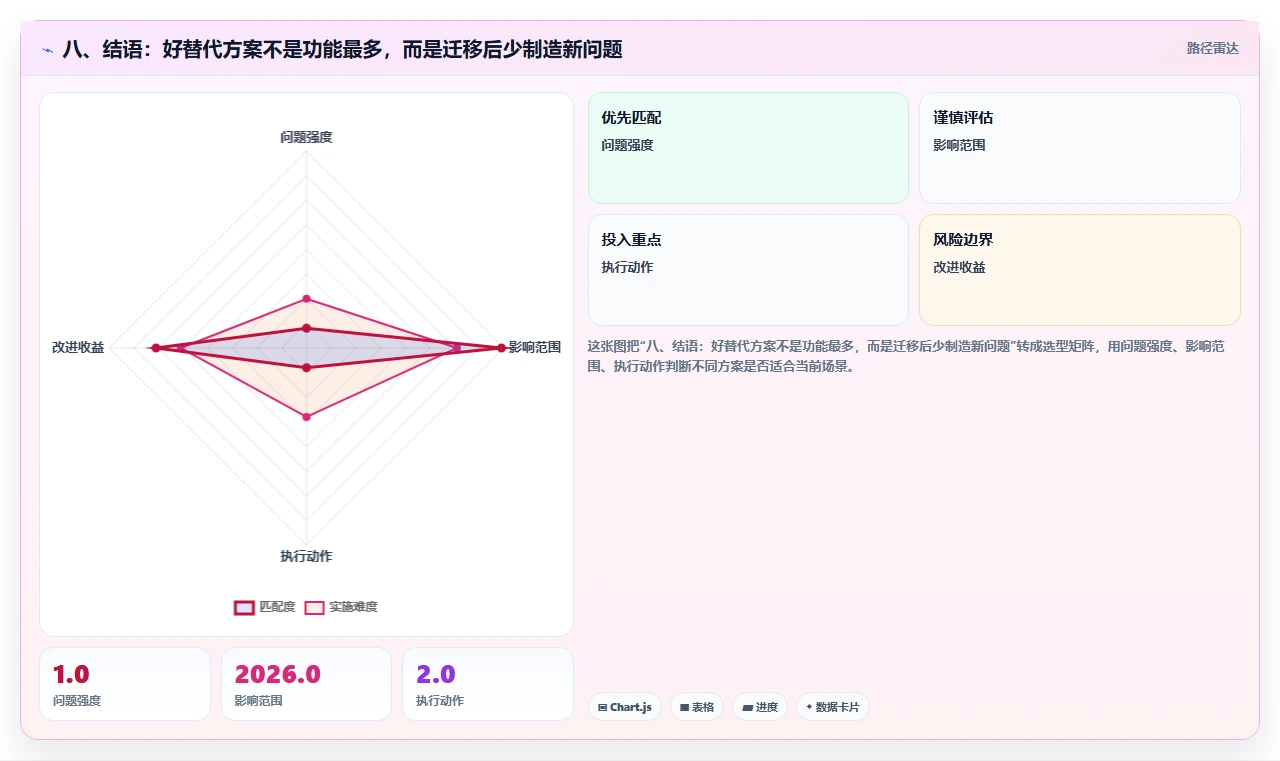Click the 表格 chip icon

click(x=684, y=707)
